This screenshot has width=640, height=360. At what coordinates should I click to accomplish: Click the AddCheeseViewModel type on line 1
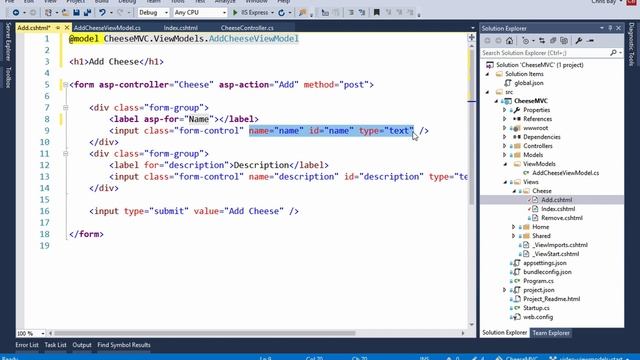[x=253, y=39]
